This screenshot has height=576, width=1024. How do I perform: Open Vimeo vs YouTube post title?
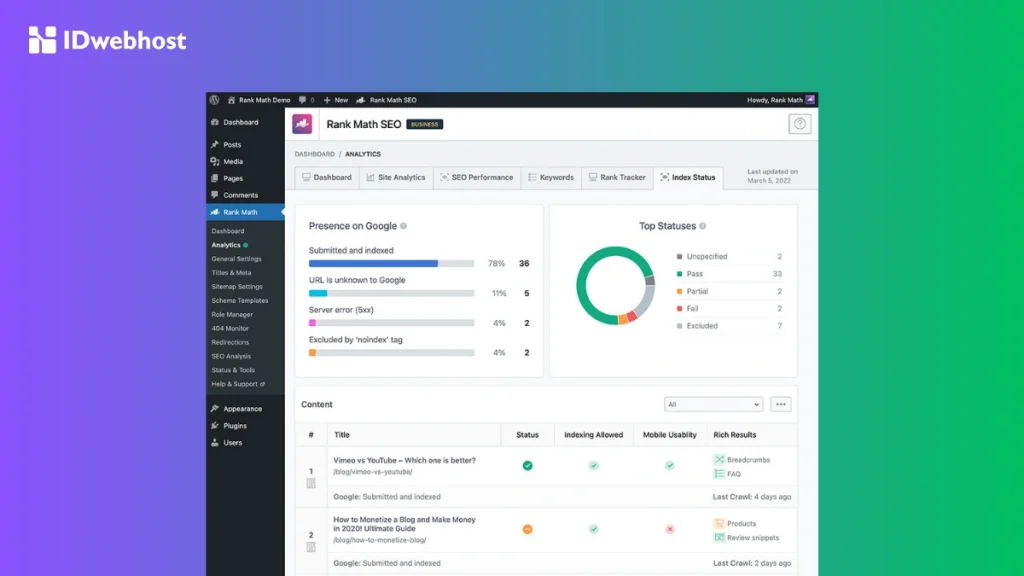click(404, 460)
